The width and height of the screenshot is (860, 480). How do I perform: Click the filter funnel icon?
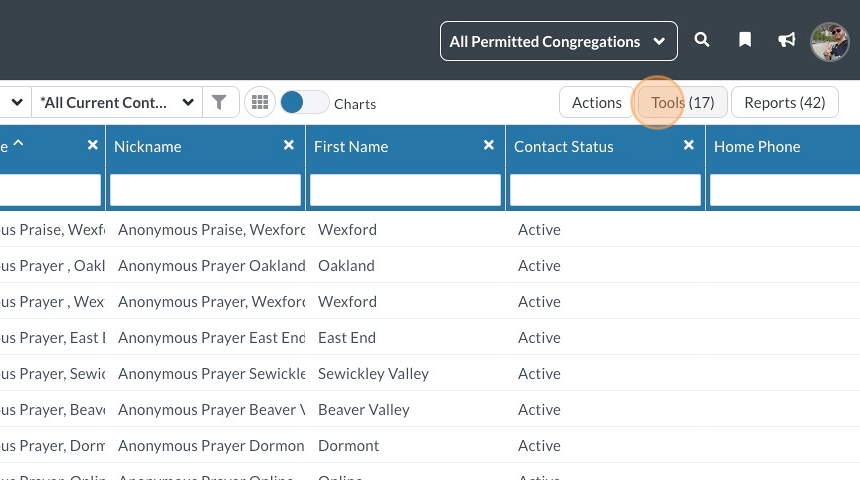pyautogui.click(x=219, y=102)
